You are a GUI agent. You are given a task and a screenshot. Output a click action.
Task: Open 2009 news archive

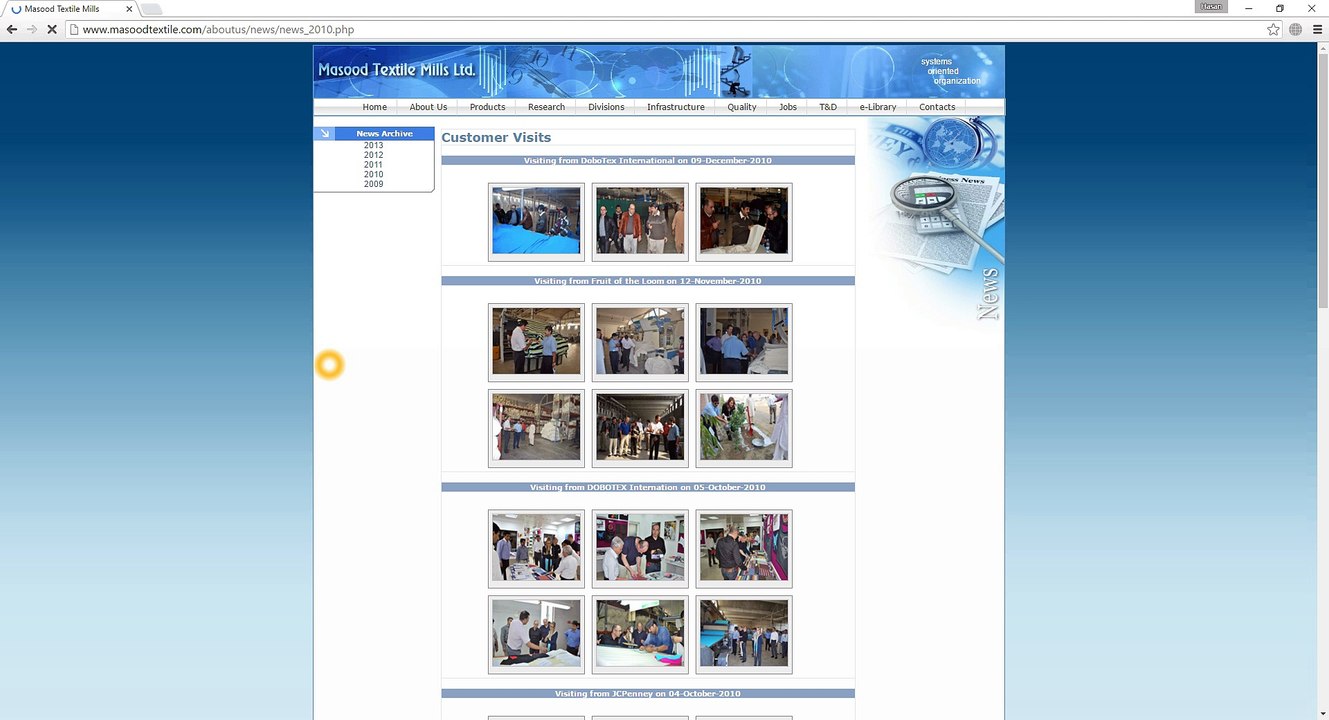pos(373,184)
